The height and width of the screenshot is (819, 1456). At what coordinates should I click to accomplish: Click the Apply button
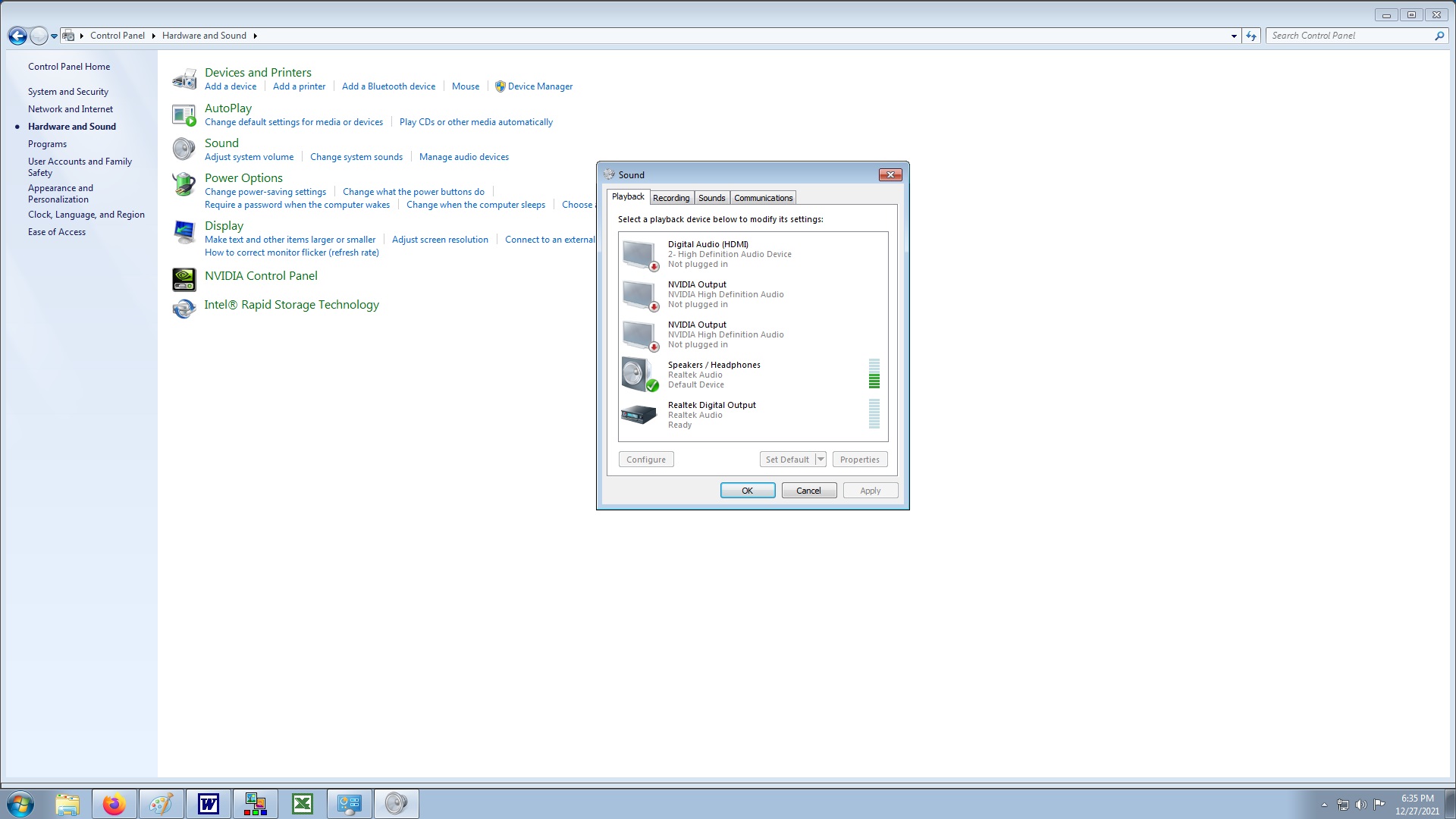point(871,491)
